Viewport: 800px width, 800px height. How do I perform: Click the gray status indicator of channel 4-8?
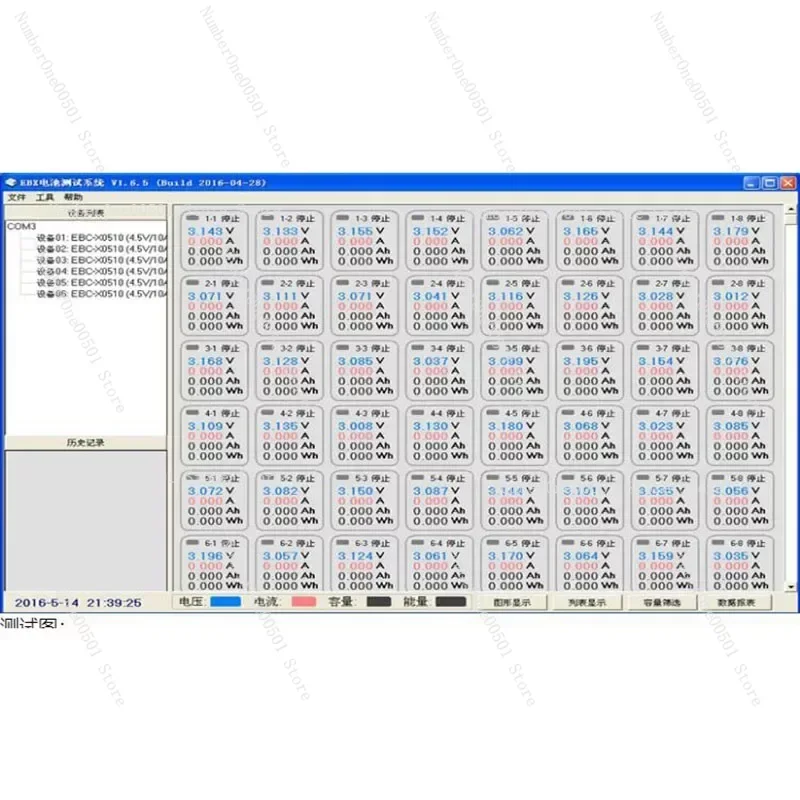click(718, 412)
